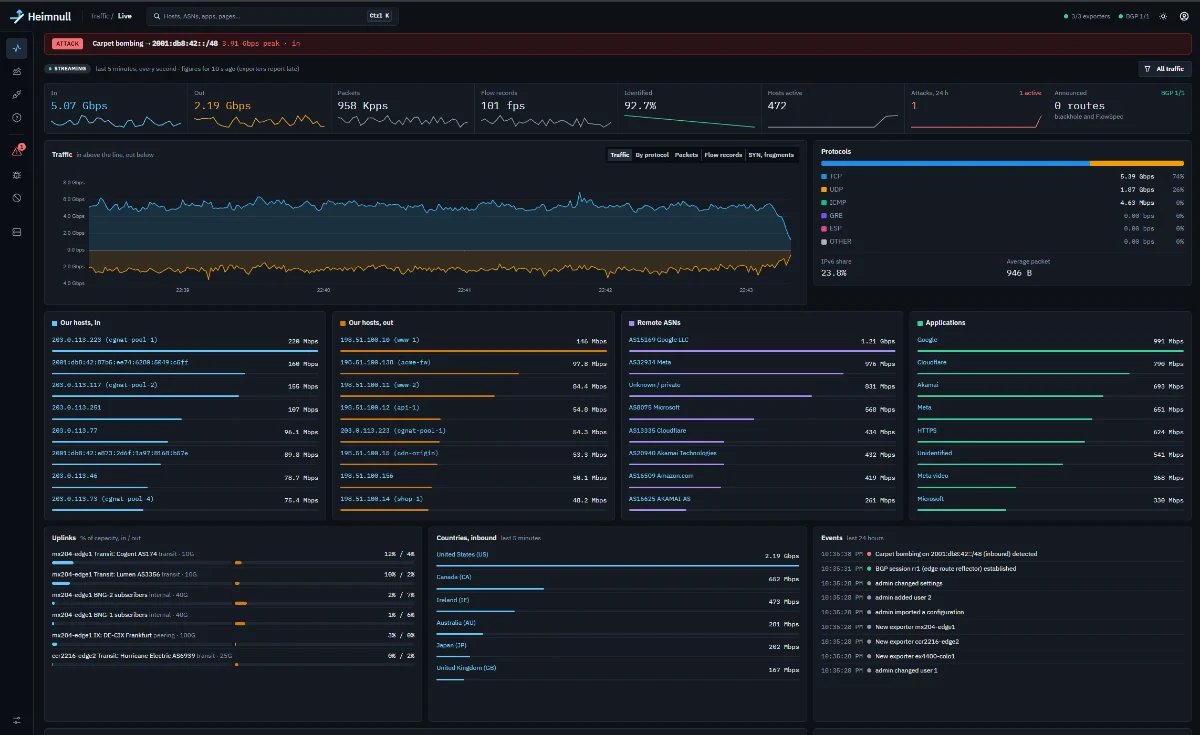Click the TCP blue legend swatch

(824, 176)
